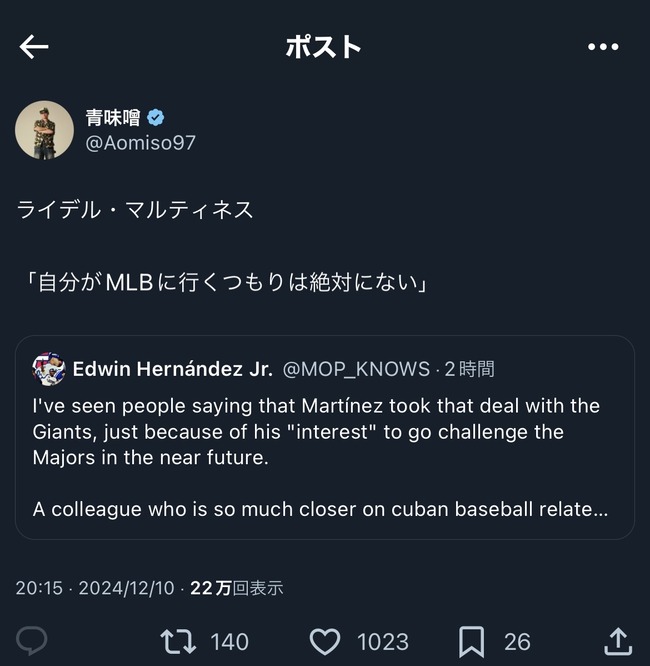The width and height of the screenshot is (650, 666).
Task: Tap the share upload icon
Action: click(x=618, y=641)
